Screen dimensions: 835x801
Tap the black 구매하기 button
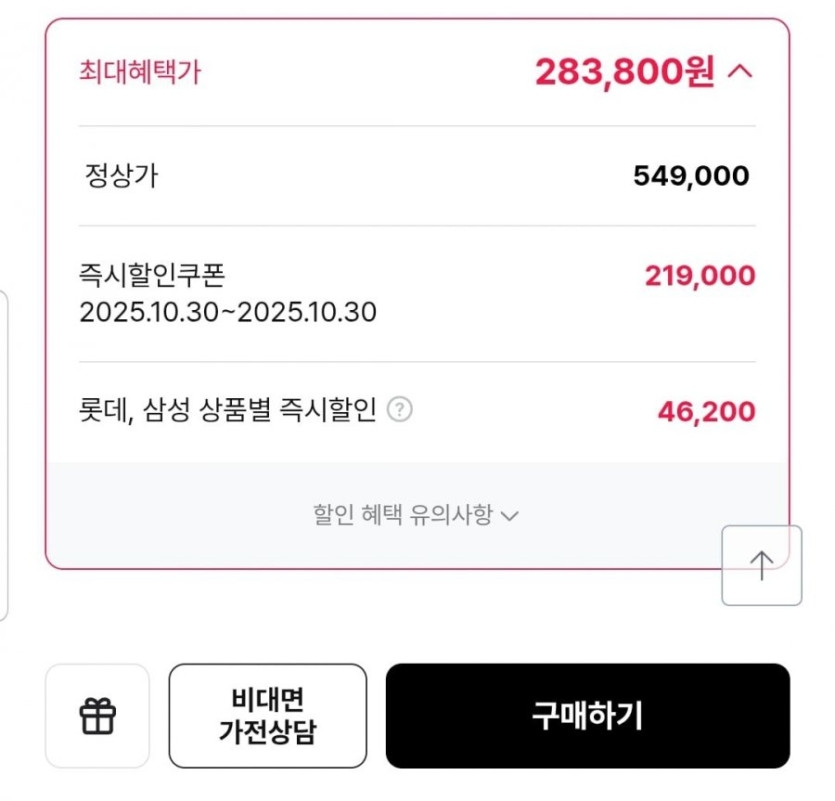pos(587,716)
